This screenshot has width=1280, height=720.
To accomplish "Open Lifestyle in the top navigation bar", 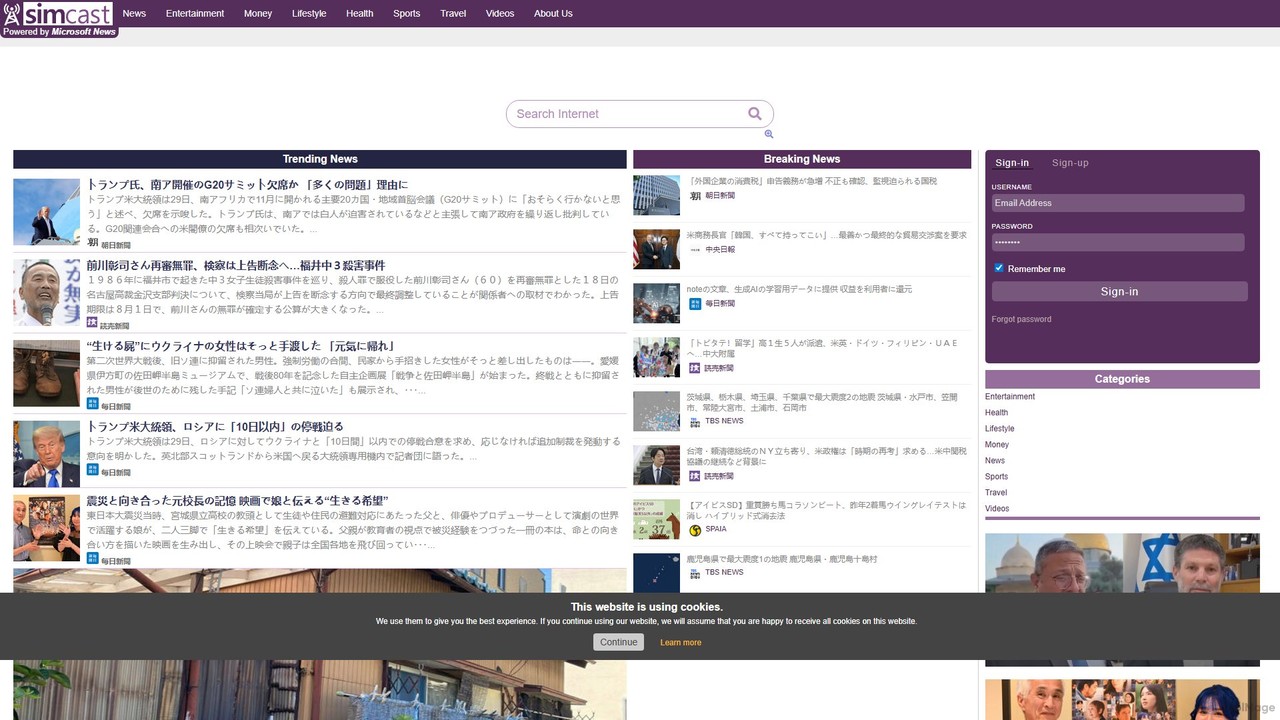I will click(x=309, y=14).
